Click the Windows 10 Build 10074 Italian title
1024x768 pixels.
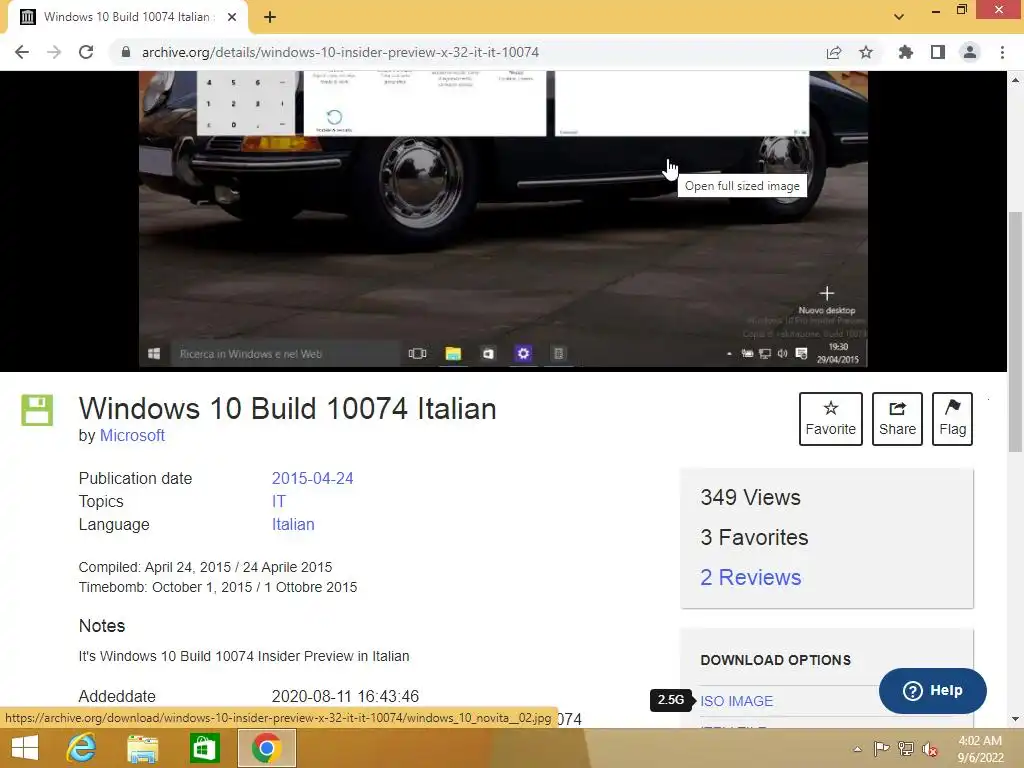(x=287, y=409)
